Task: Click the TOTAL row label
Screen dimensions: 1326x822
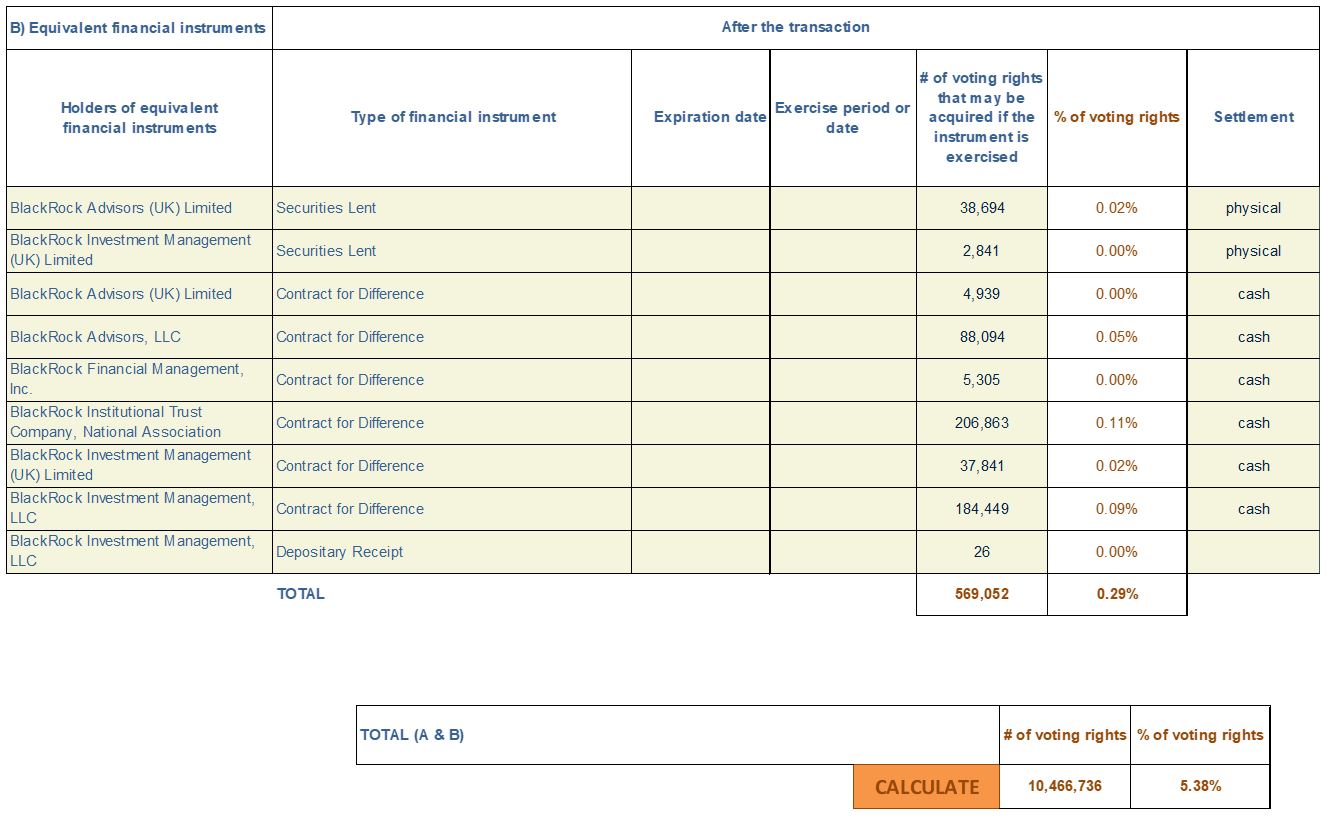Action: point(301,594)
